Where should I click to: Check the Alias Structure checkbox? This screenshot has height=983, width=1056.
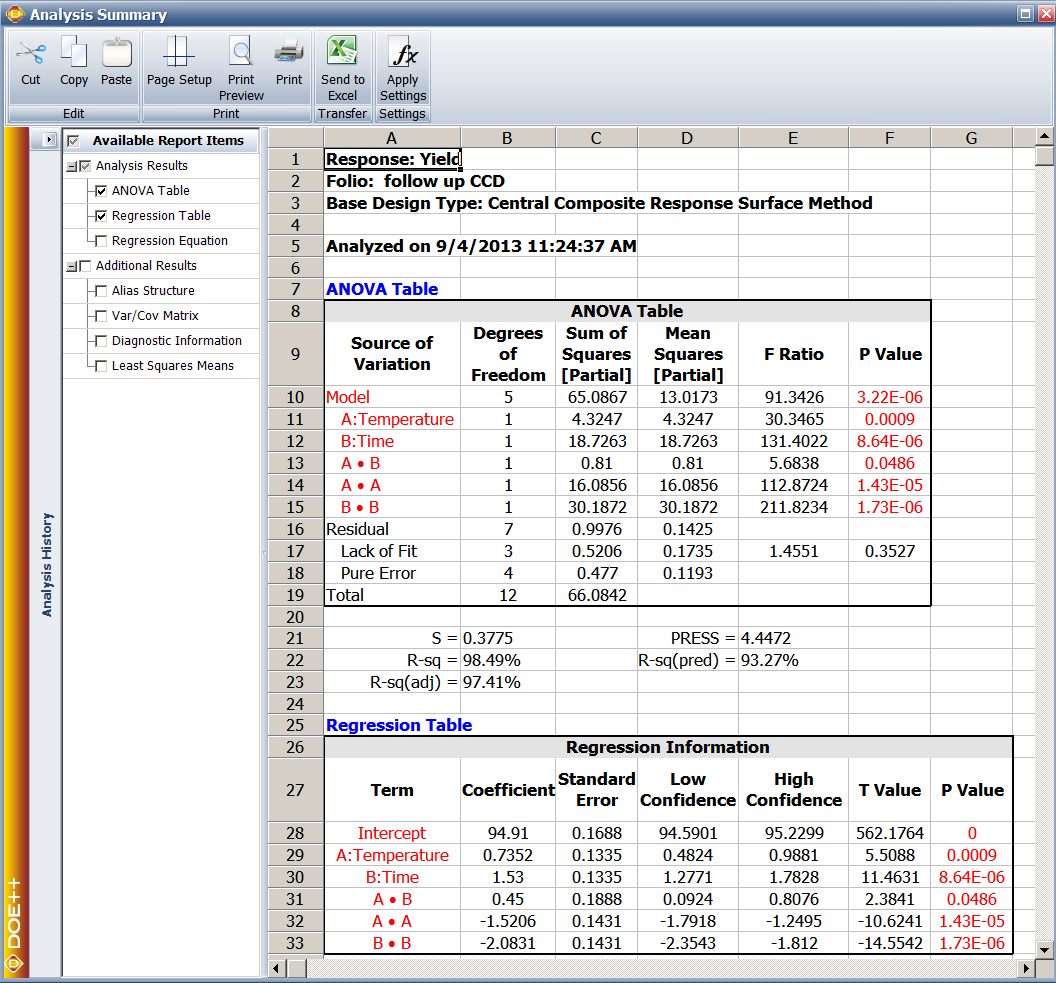click(101, 291)
